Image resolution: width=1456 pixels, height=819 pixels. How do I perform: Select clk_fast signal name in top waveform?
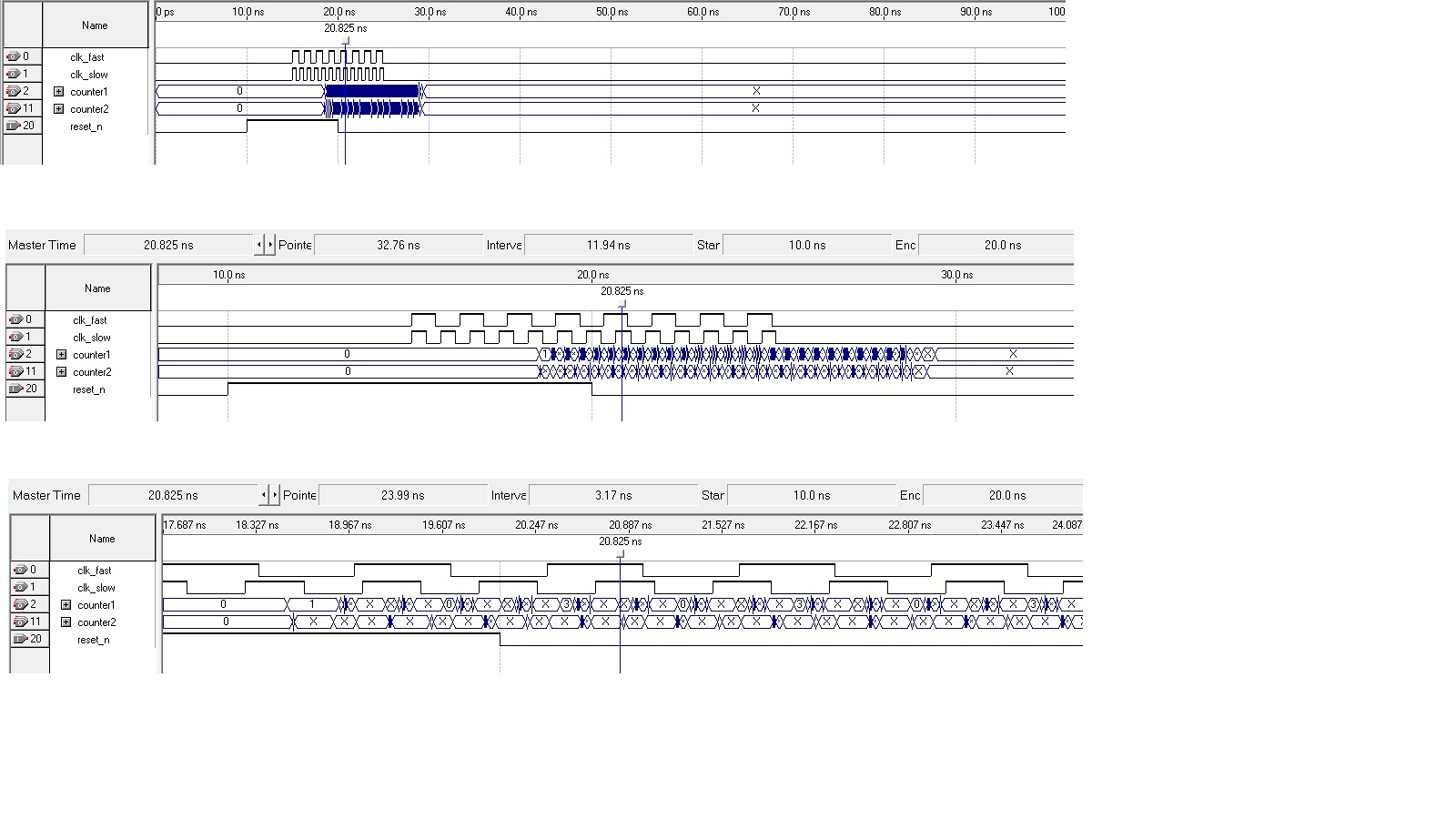pyautogui.click(x=87, y=57)
